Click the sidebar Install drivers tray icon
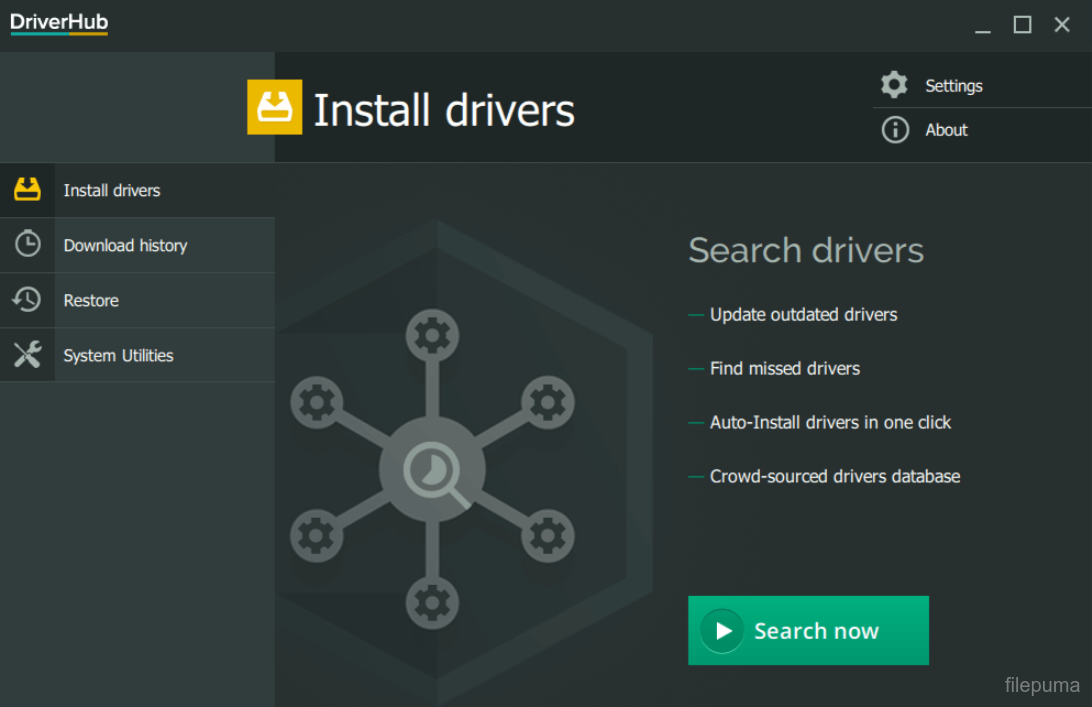Viewport: 1092px width, 707px height. coord(27,190)
